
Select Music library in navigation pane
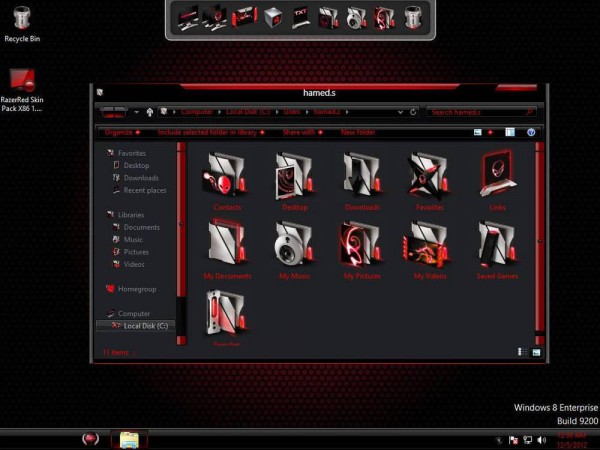click(x=127, y=240)
